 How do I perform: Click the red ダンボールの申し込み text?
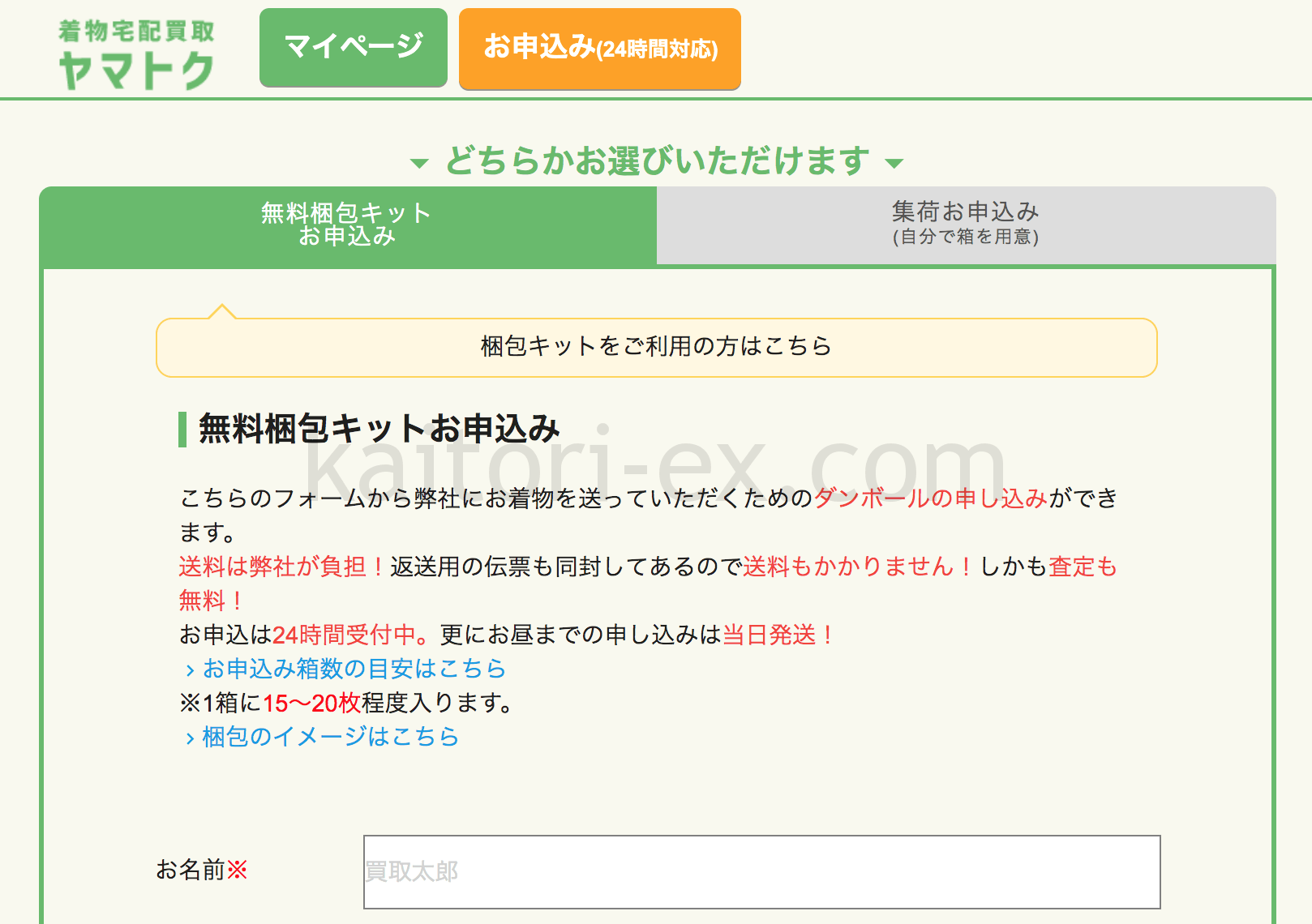(931, 498)
